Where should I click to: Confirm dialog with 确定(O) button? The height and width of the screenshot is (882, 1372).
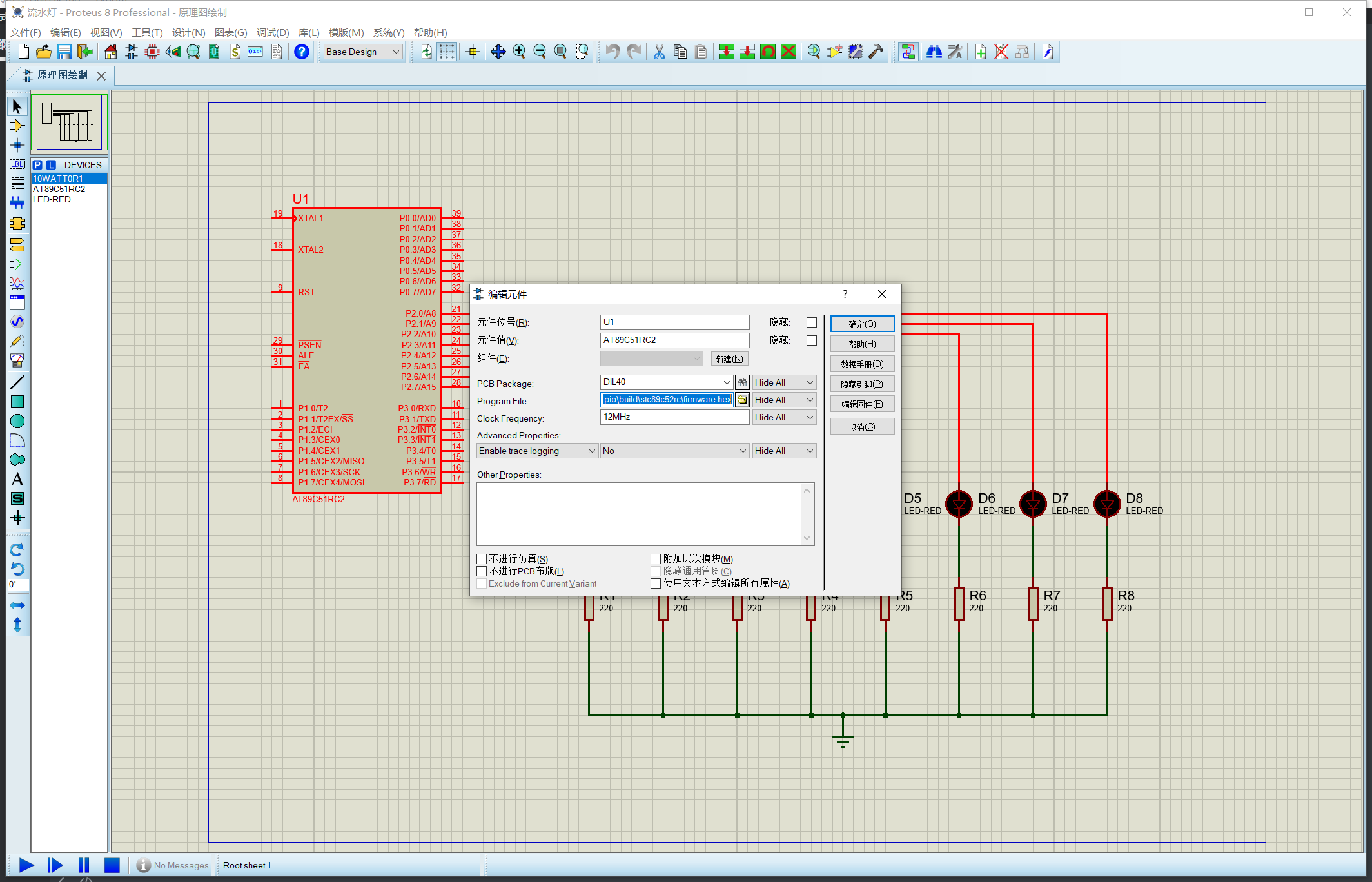pos(862,324)
